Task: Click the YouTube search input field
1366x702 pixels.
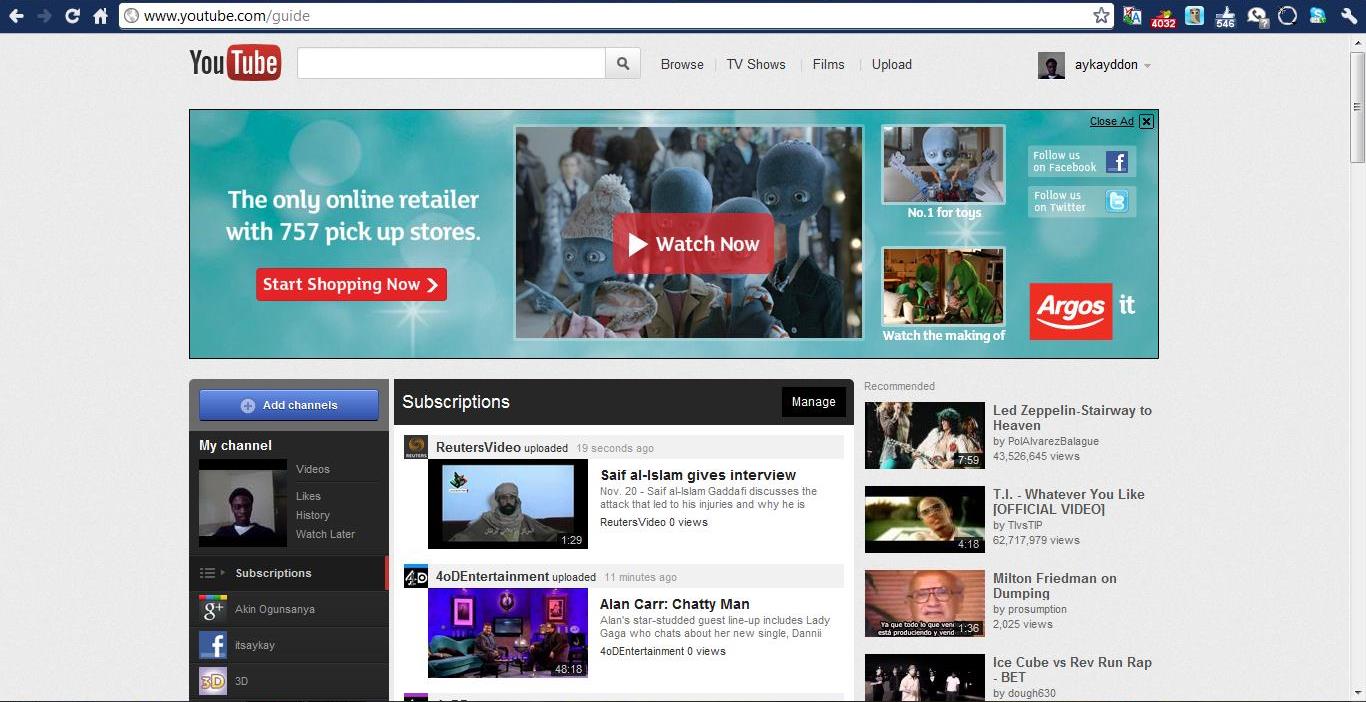Action: (x=451, y=64)
